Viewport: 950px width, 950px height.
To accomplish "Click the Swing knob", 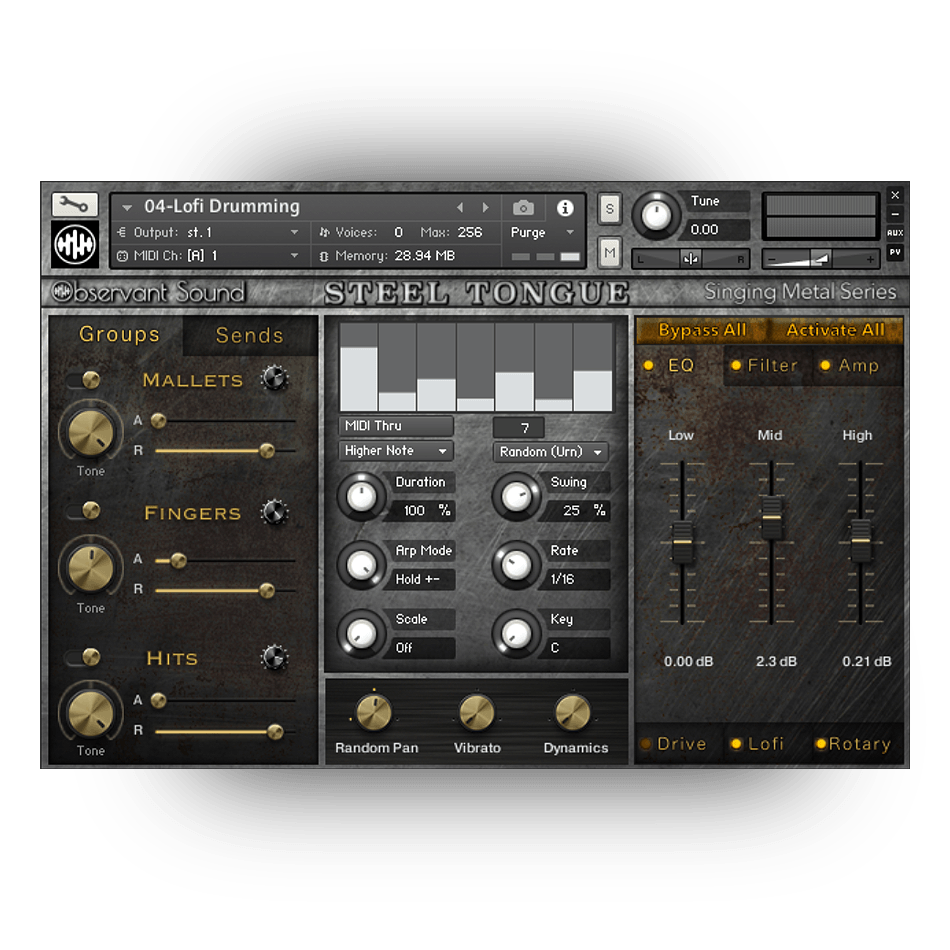I will click(516, 497).
